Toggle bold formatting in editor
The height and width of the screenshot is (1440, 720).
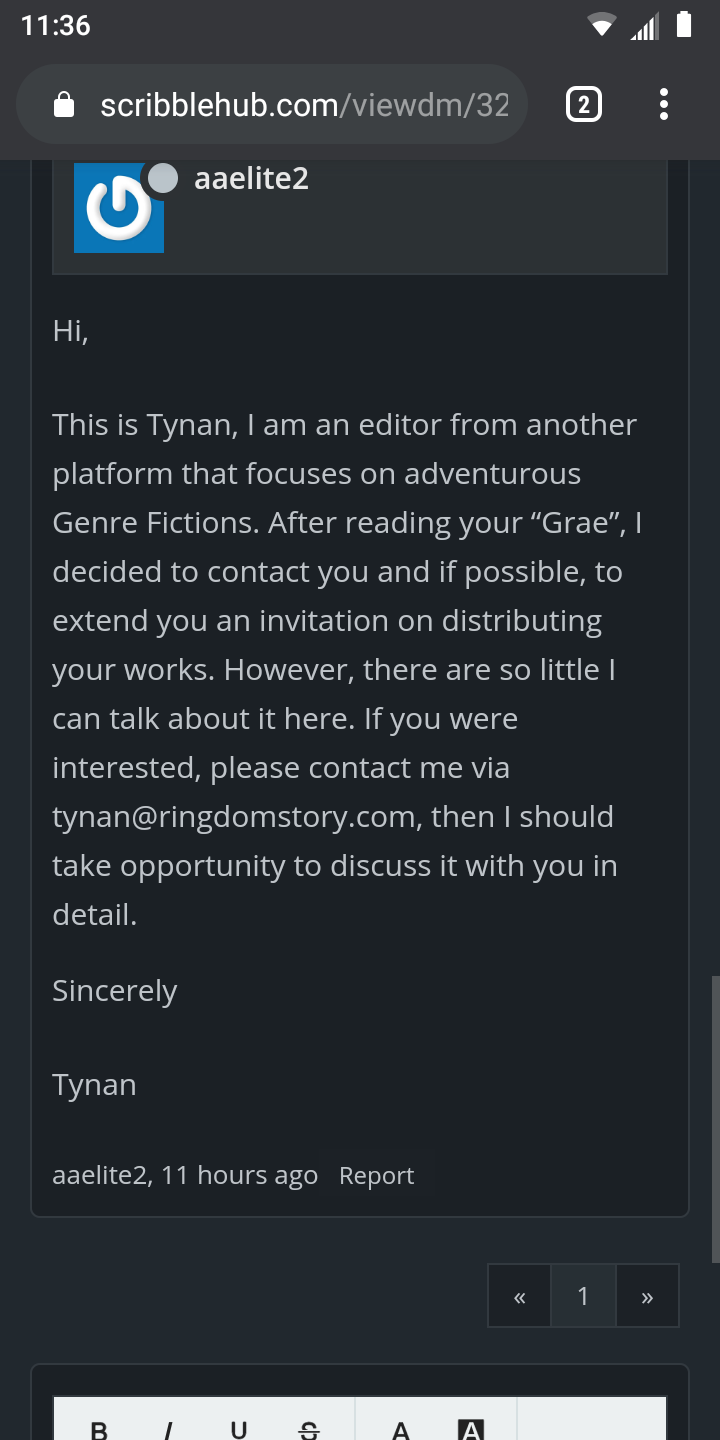99,1429
